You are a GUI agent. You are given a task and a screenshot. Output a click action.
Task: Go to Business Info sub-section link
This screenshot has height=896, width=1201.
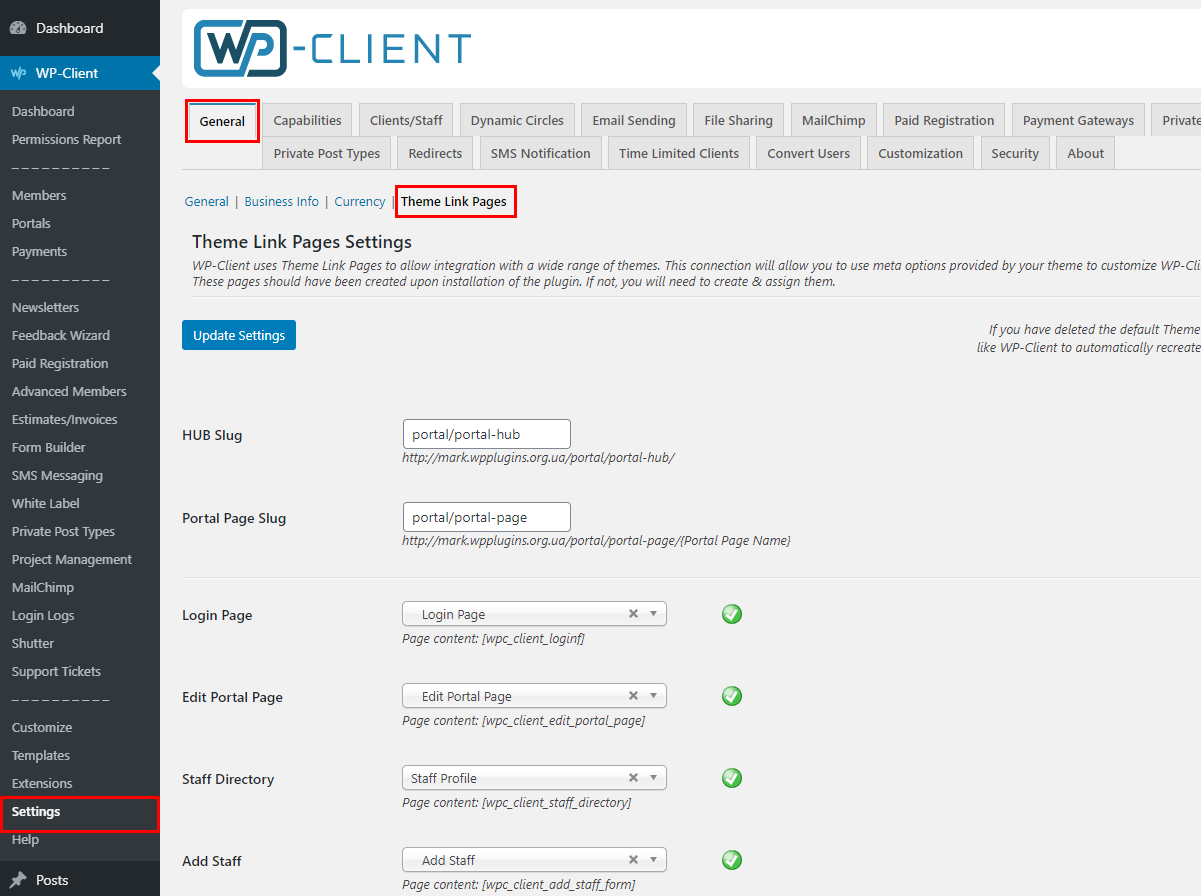282,201
